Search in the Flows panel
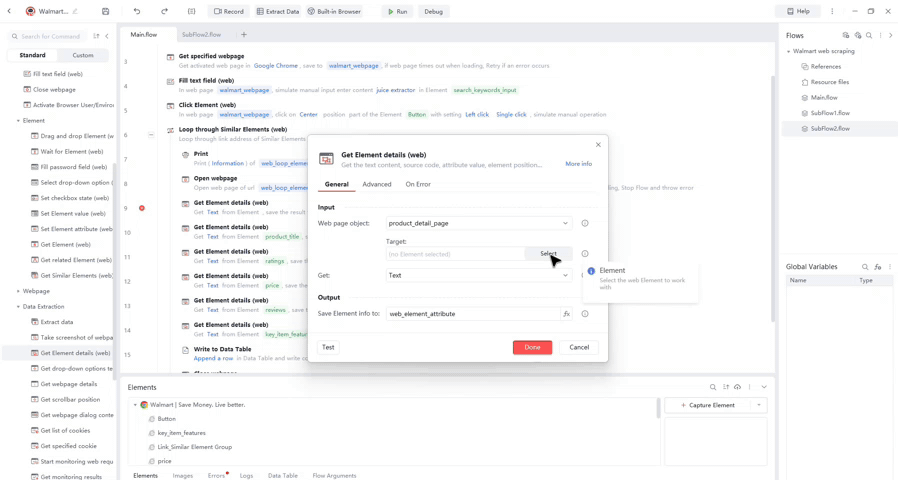Image resolution: width=898 pixels, height=480 pixels. coord(869,36)
